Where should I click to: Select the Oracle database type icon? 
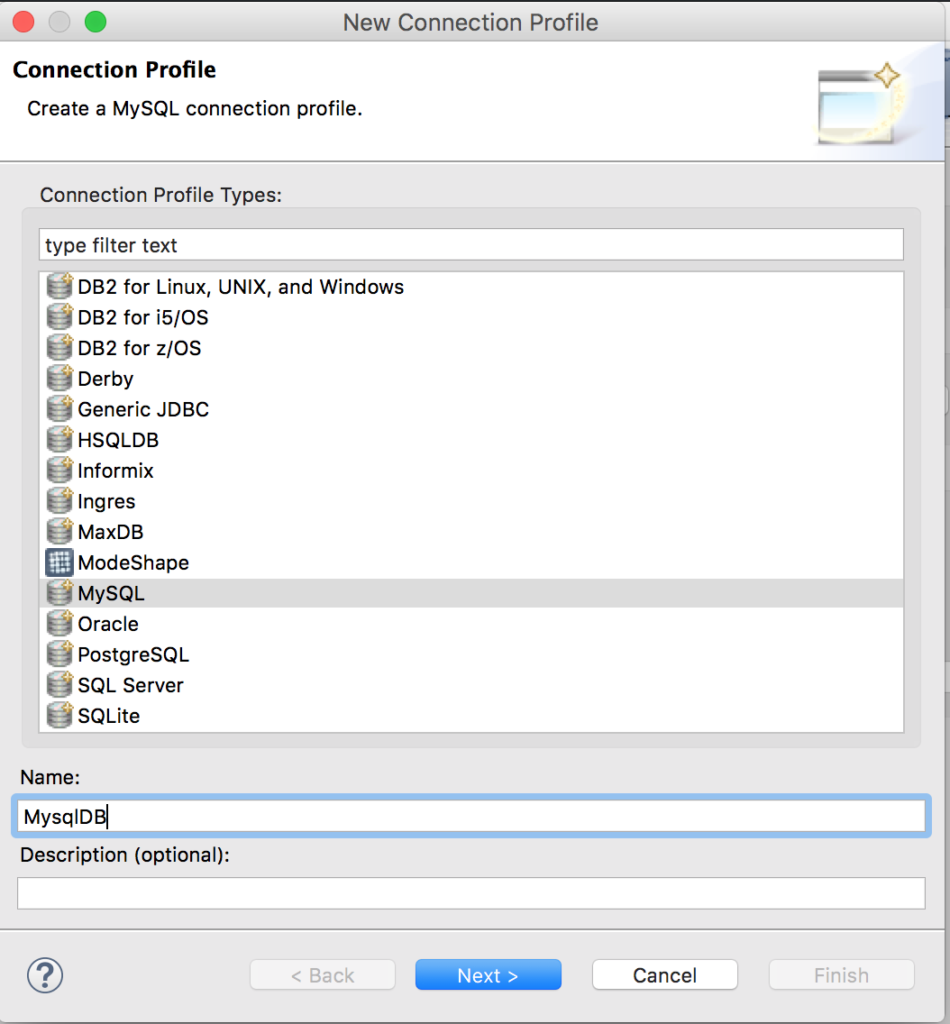pyautogui.click(x=58, y=624)
